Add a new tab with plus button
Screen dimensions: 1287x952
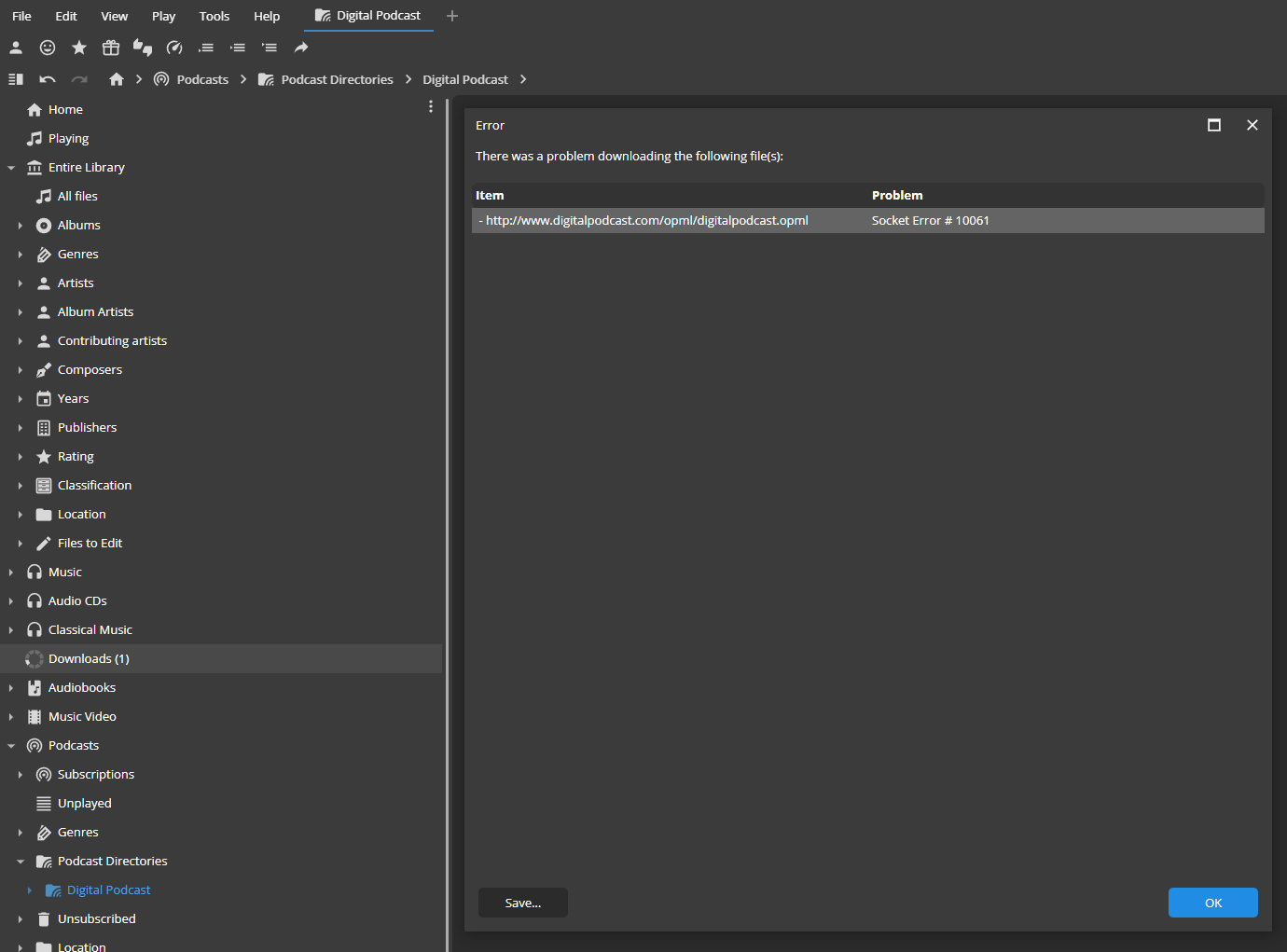tap(452, 16)
